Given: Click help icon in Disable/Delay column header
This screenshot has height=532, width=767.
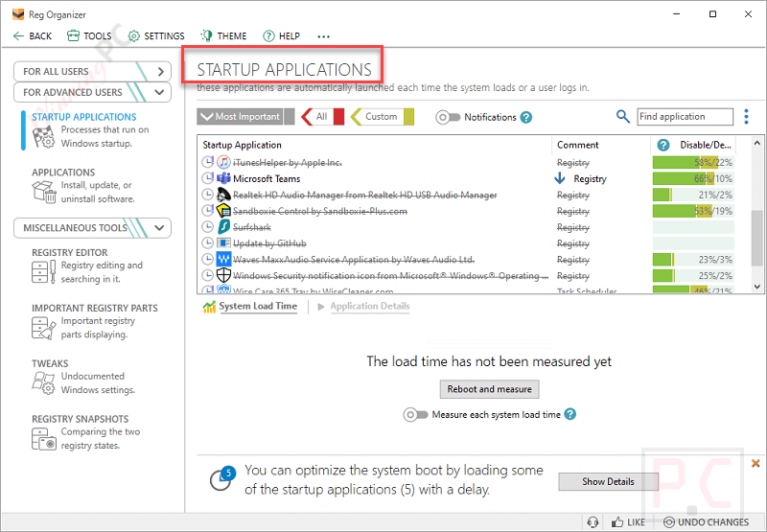Looking at the screenshot, I should point(663,145).
